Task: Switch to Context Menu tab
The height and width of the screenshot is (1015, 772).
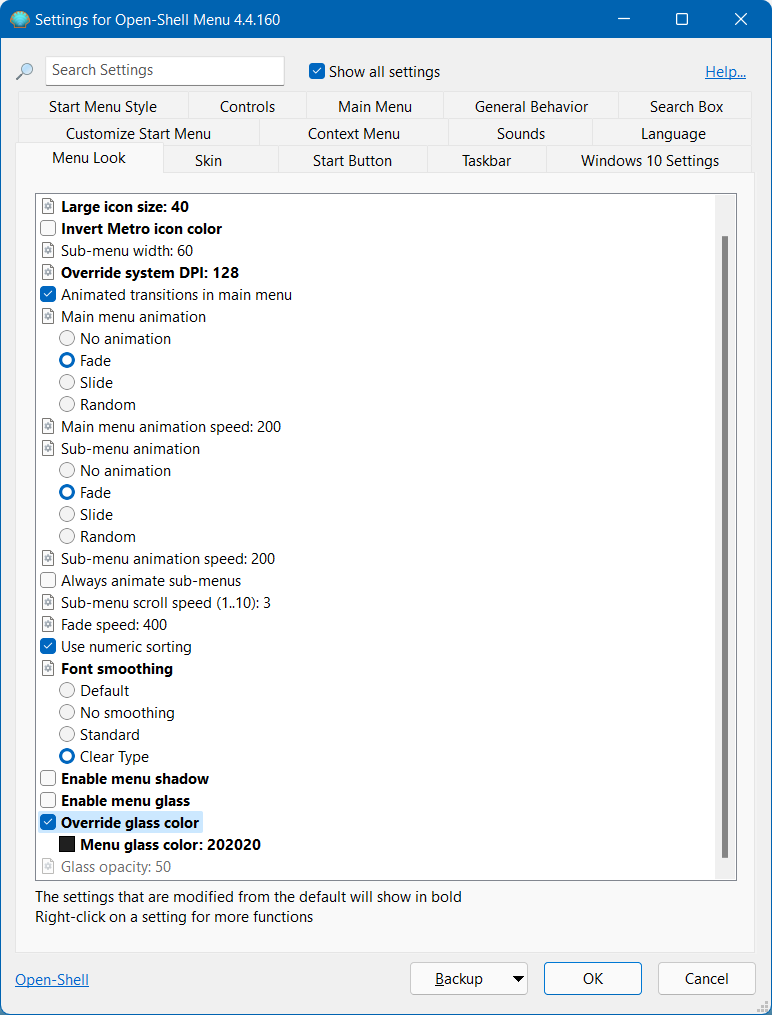Action: [354, 134]
